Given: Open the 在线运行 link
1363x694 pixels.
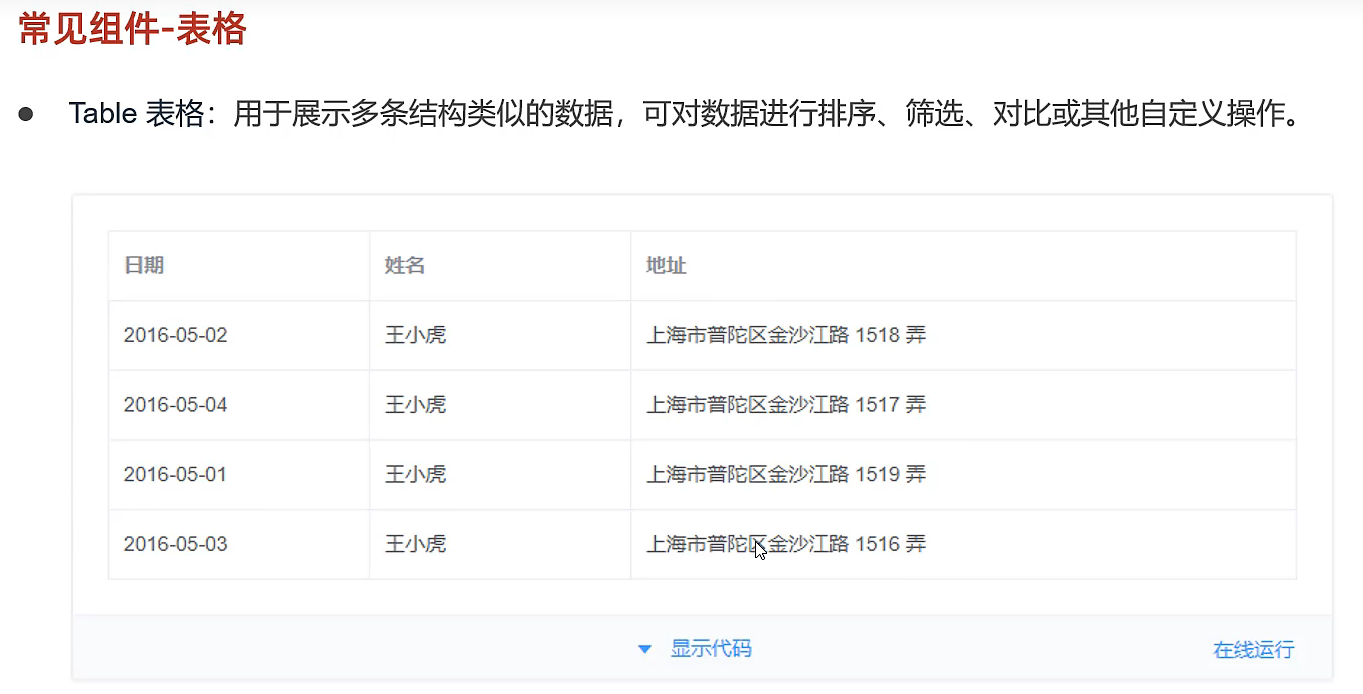Looking at the screenshot, I should coord(1253,650).
